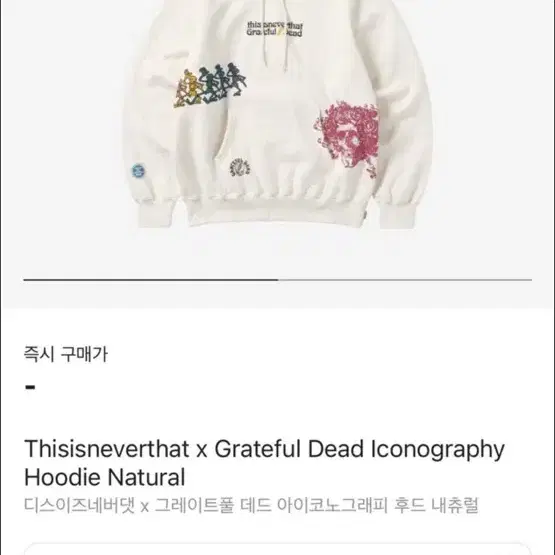Tap the hoodie's right sleeve cuff
The image size is (555, 555).
(x=396, y=216)
